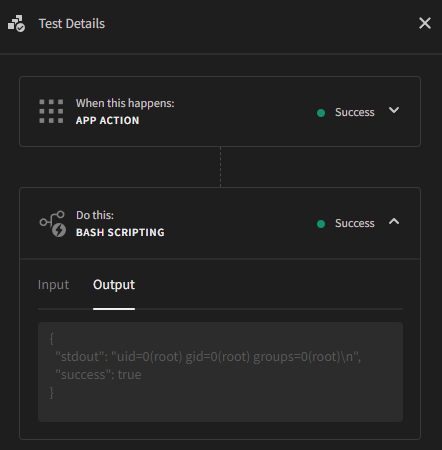Click the stdout line in output
Viewport: 442px width, 450px height.
[208, 357]
